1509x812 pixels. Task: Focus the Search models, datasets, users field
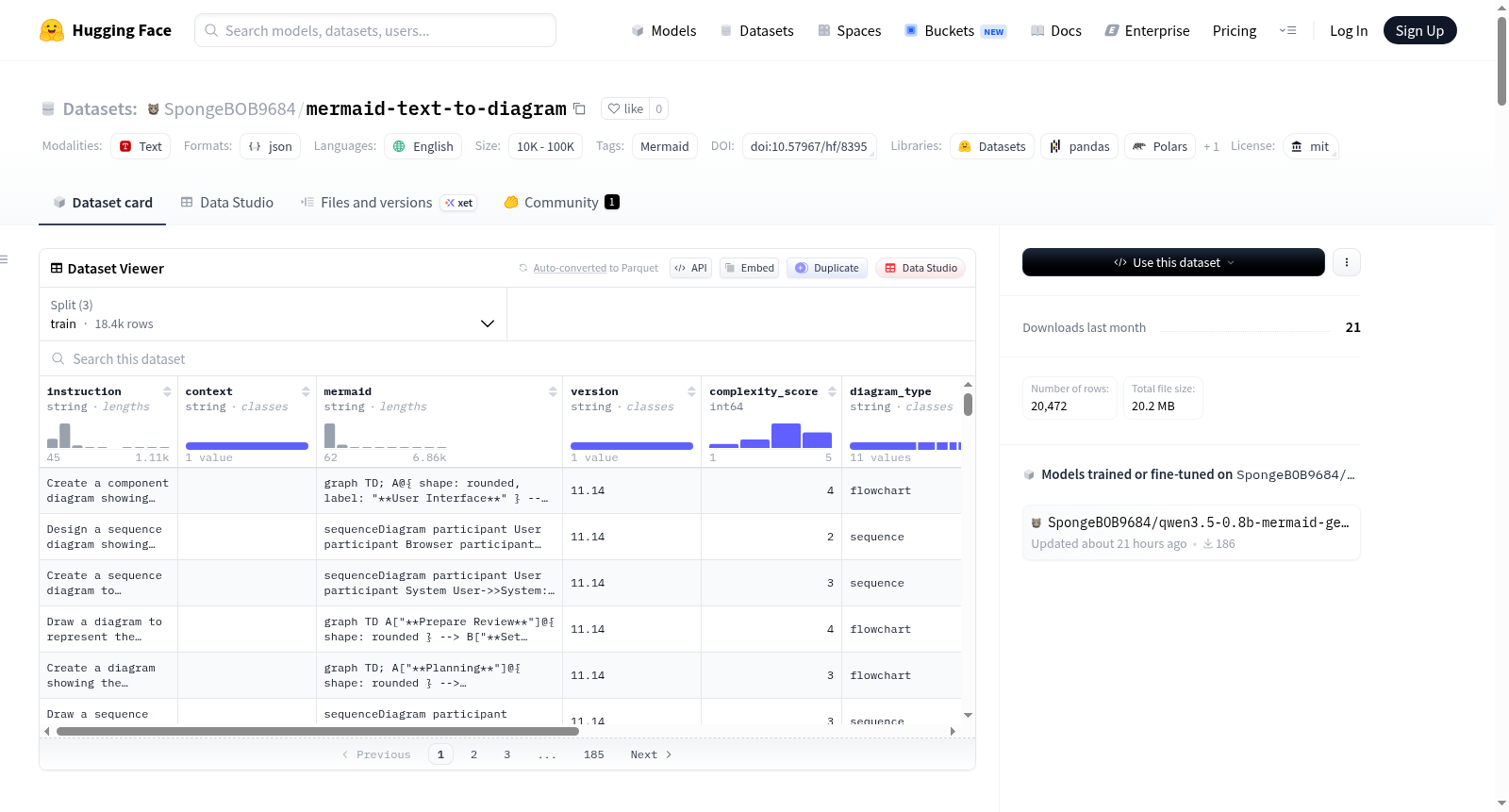coord(375,30)
